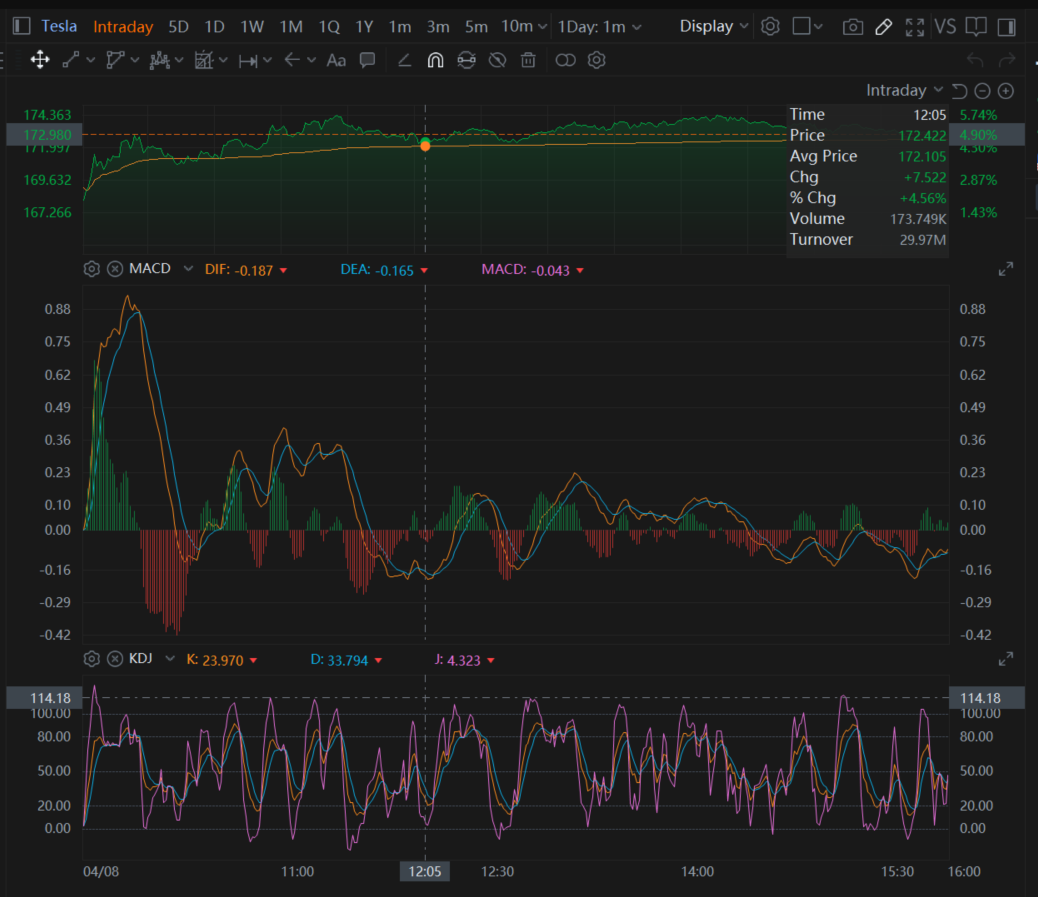The width and height of the screenshot is (1038, 897).
Task: Click the overlapping circles compare icon
Action: pyautogui.click(x=565, y=60)
